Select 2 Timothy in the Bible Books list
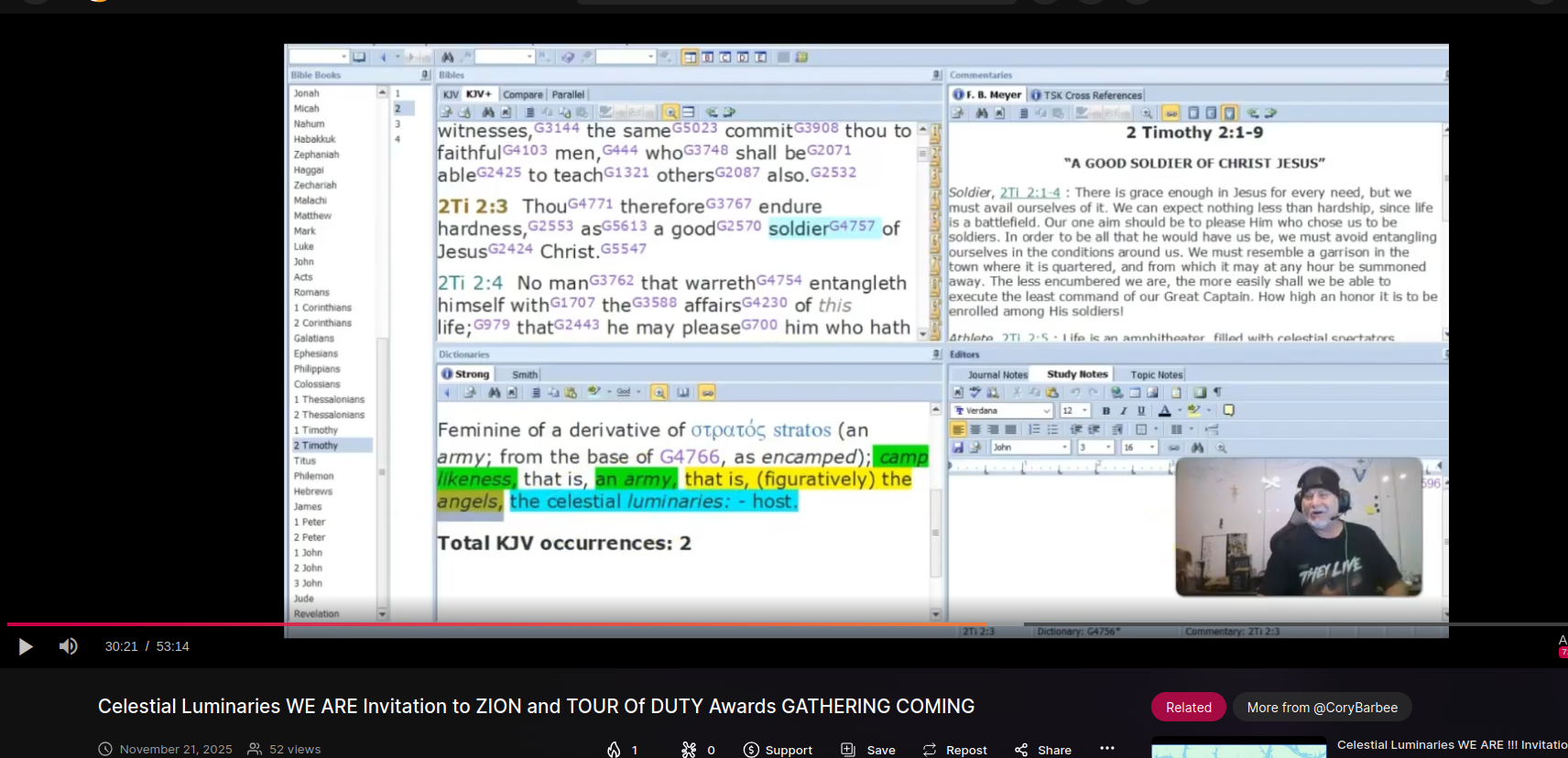The height and width of the screenshot is (758, 1568). tap(332, 446)
